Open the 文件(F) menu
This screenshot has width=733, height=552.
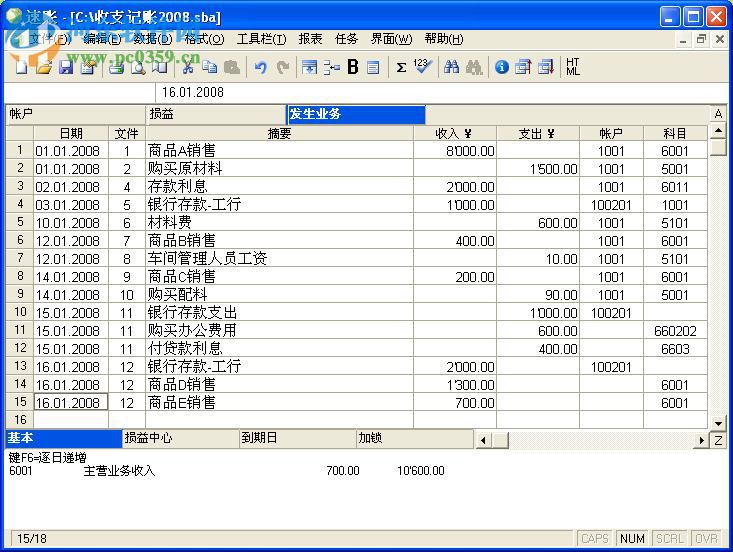click(50, 39)
